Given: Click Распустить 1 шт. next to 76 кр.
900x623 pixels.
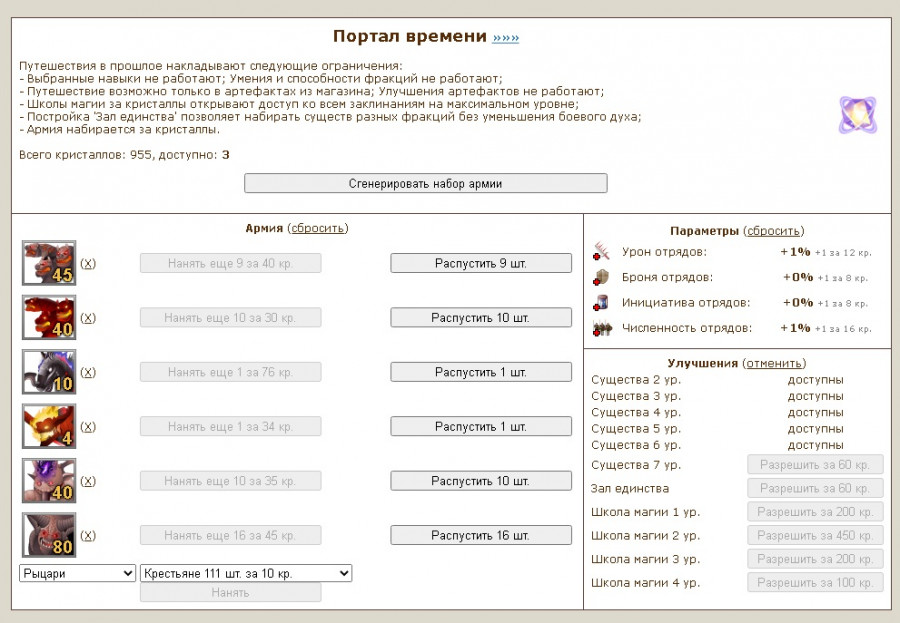Looking at the screenshot, I should pyautogui.click(x=481, y=372).
